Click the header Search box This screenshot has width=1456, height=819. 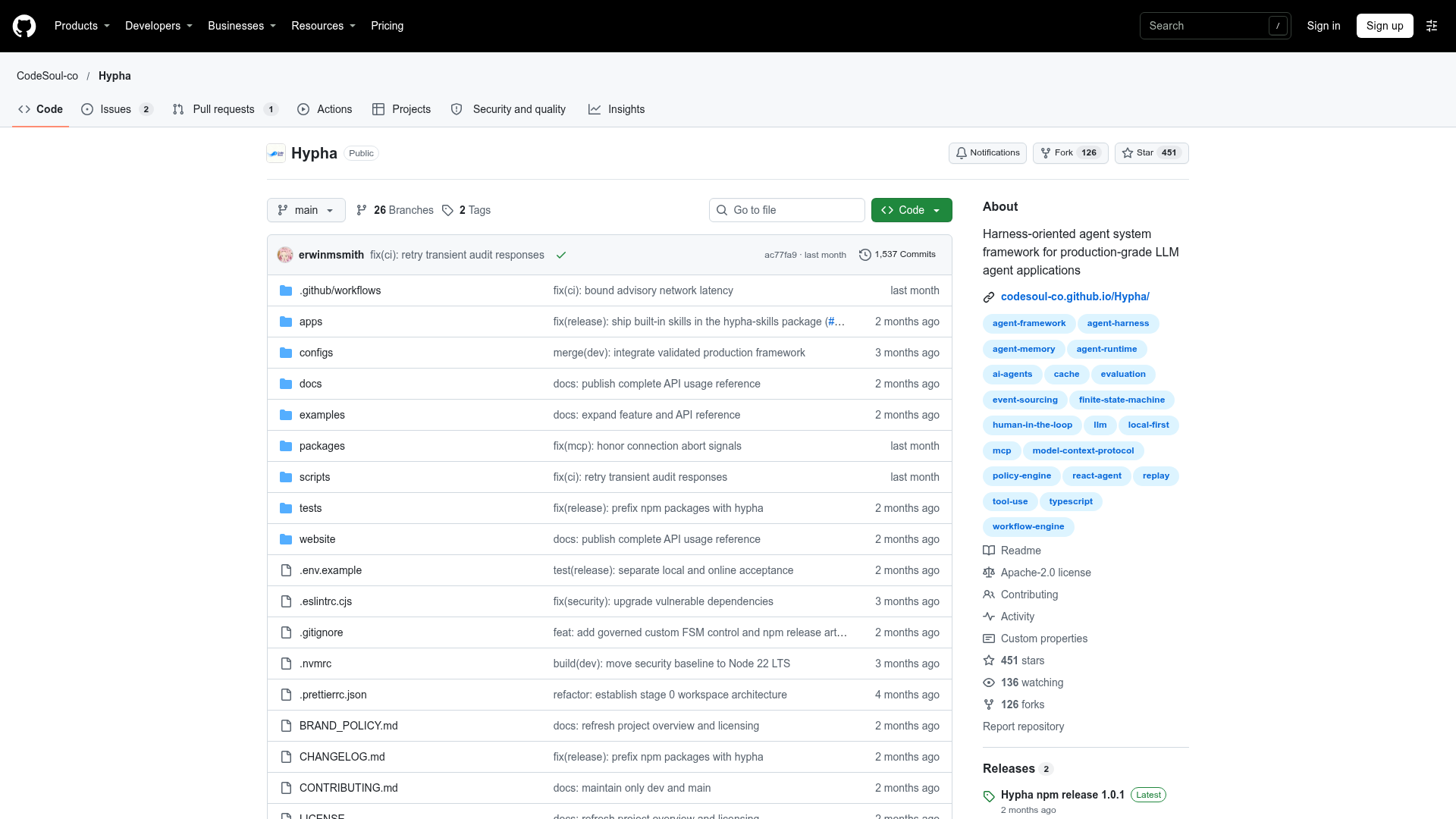(1215, 26)
